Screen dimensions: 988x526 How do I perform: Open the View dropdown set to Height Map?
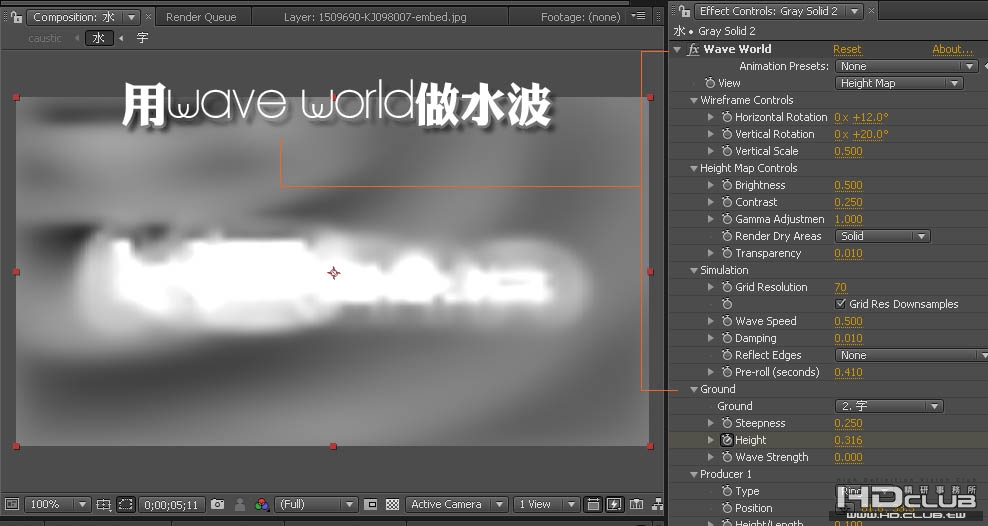pos(899,83)
